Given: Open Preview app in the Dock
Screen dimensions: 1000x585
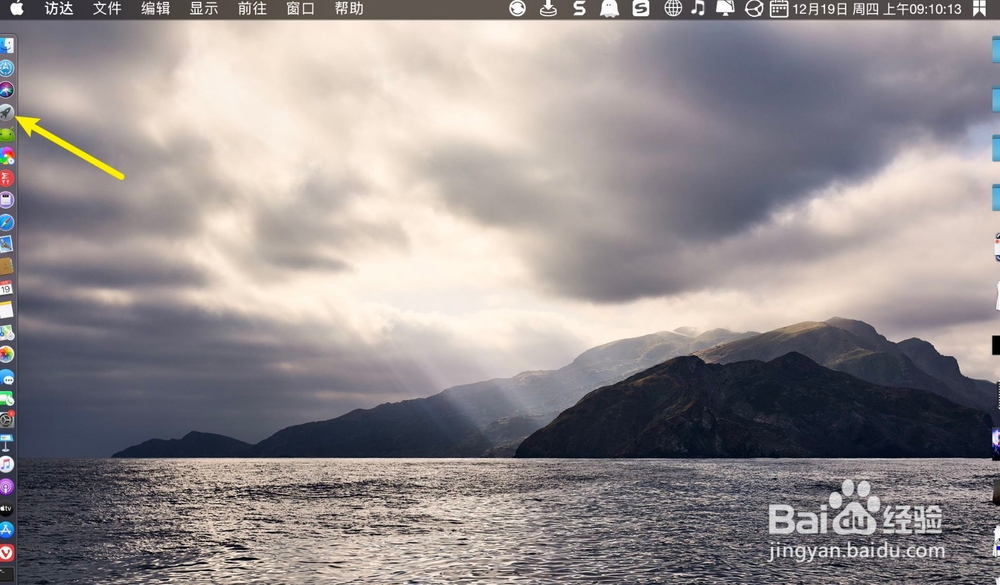Looking at the screenshot, I should (x=6, y=244).
